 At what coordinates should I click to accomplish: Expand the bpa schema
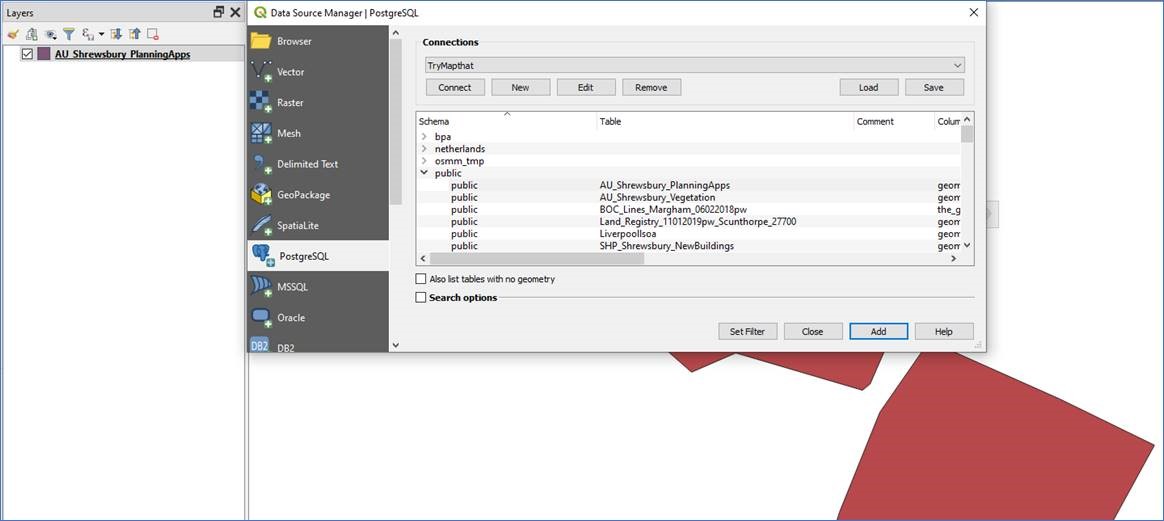pos(424,137)
